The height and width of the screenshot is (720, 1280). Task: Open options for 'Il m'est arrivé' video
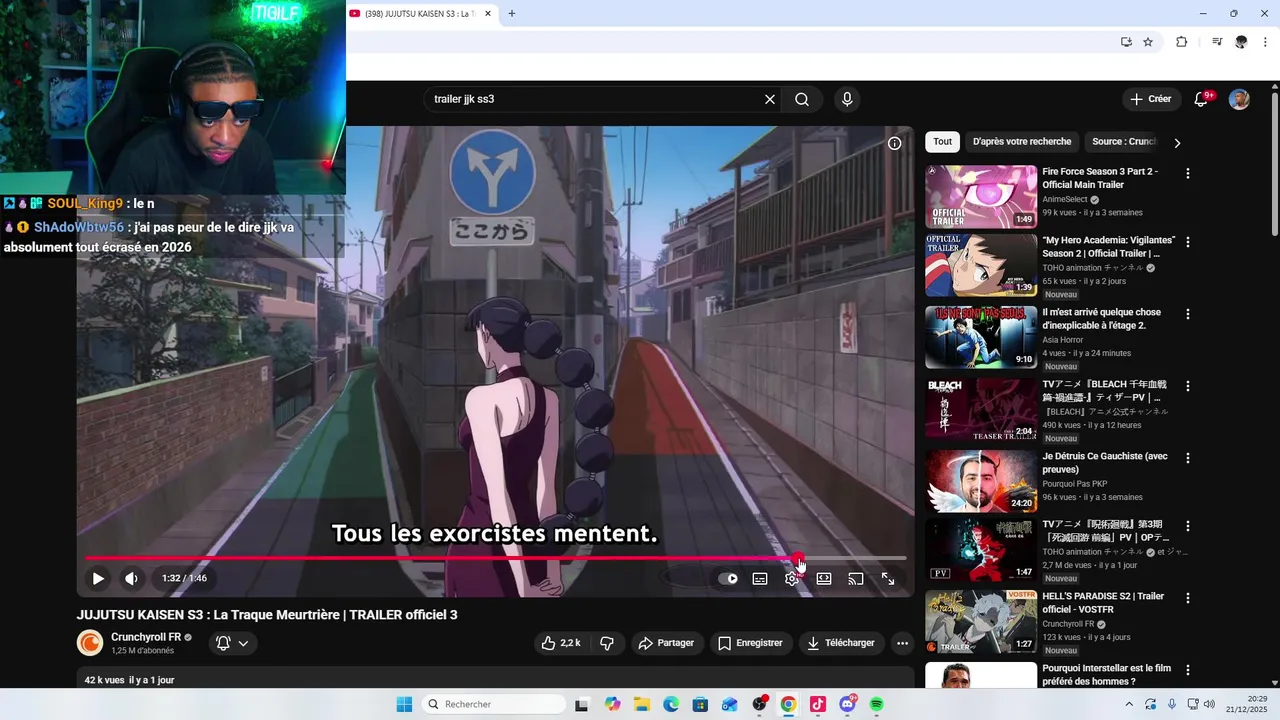click(1188, 314)
